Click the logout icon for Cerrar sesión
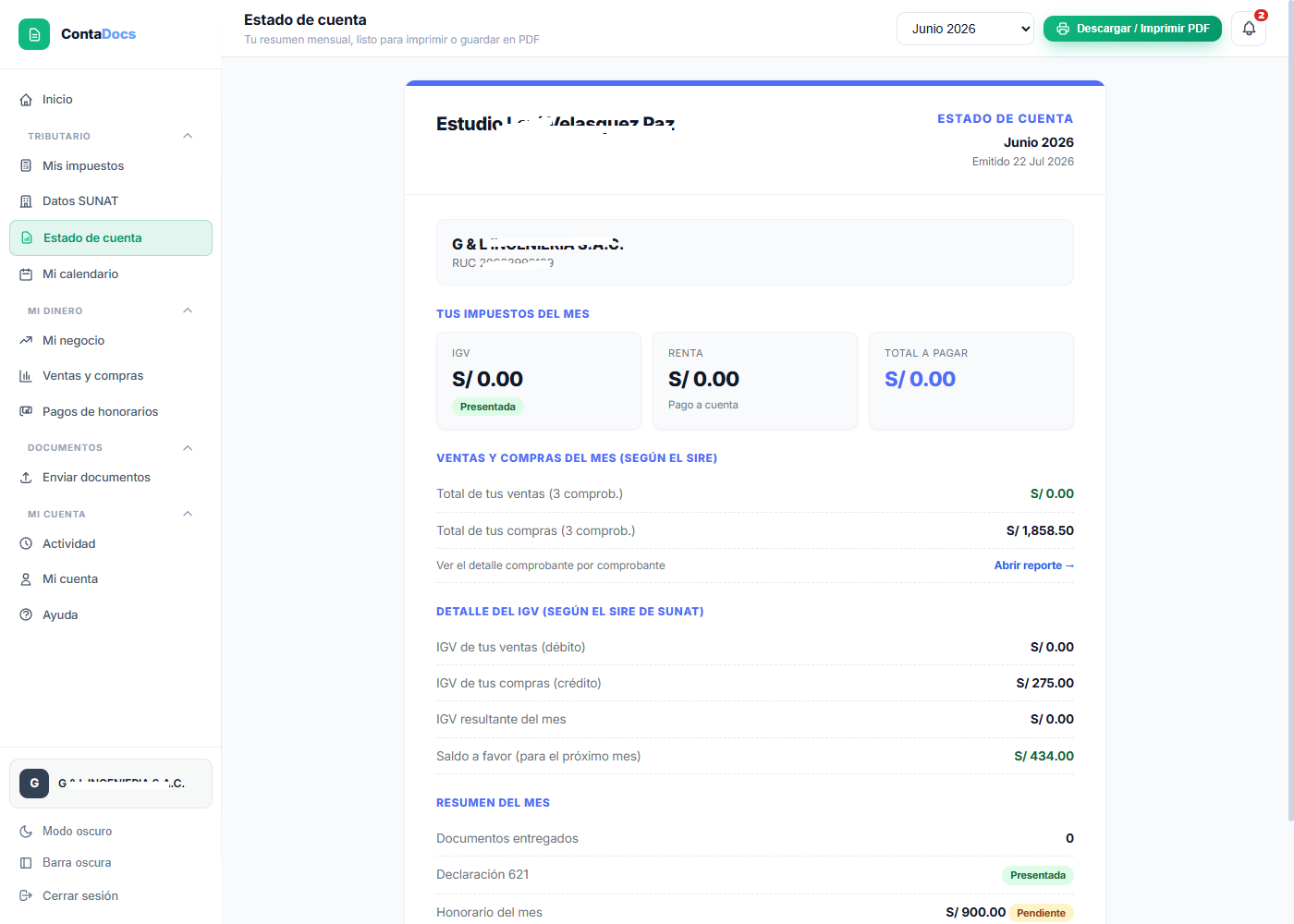Screen dimensions: 1294x924 pos(26,896)
